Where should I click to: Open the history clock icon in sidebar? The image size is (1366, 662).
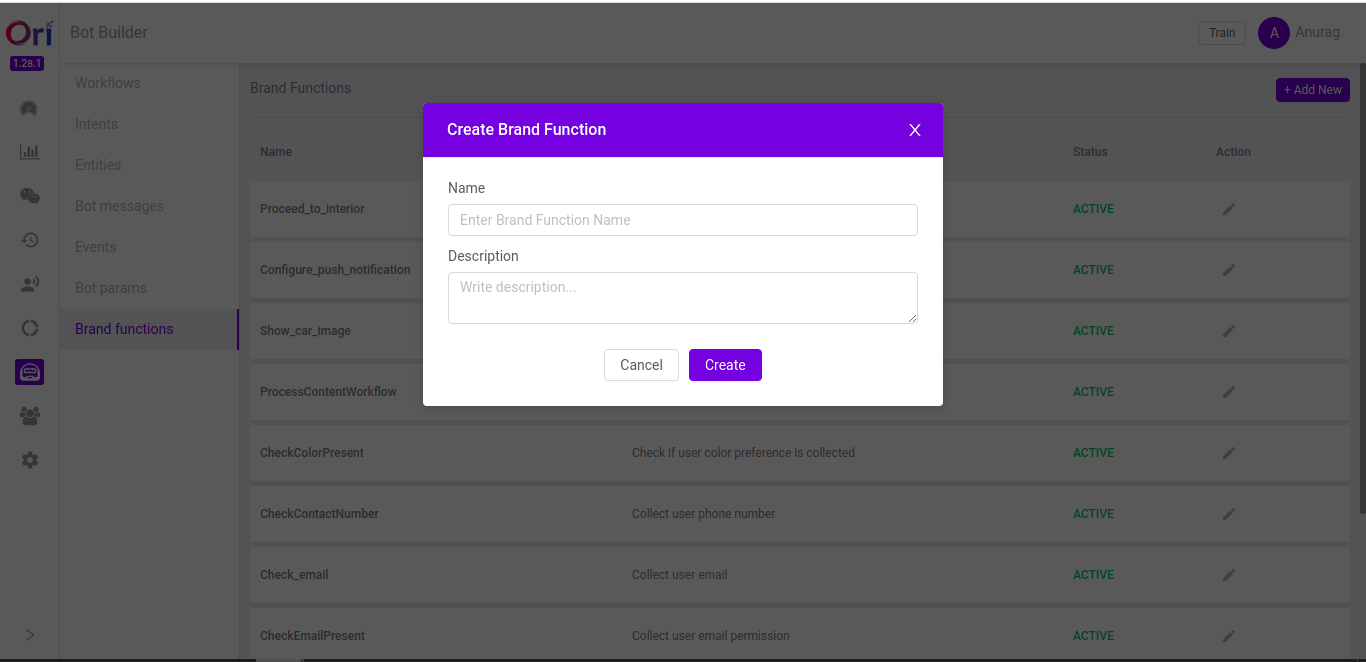coord(29,239)
